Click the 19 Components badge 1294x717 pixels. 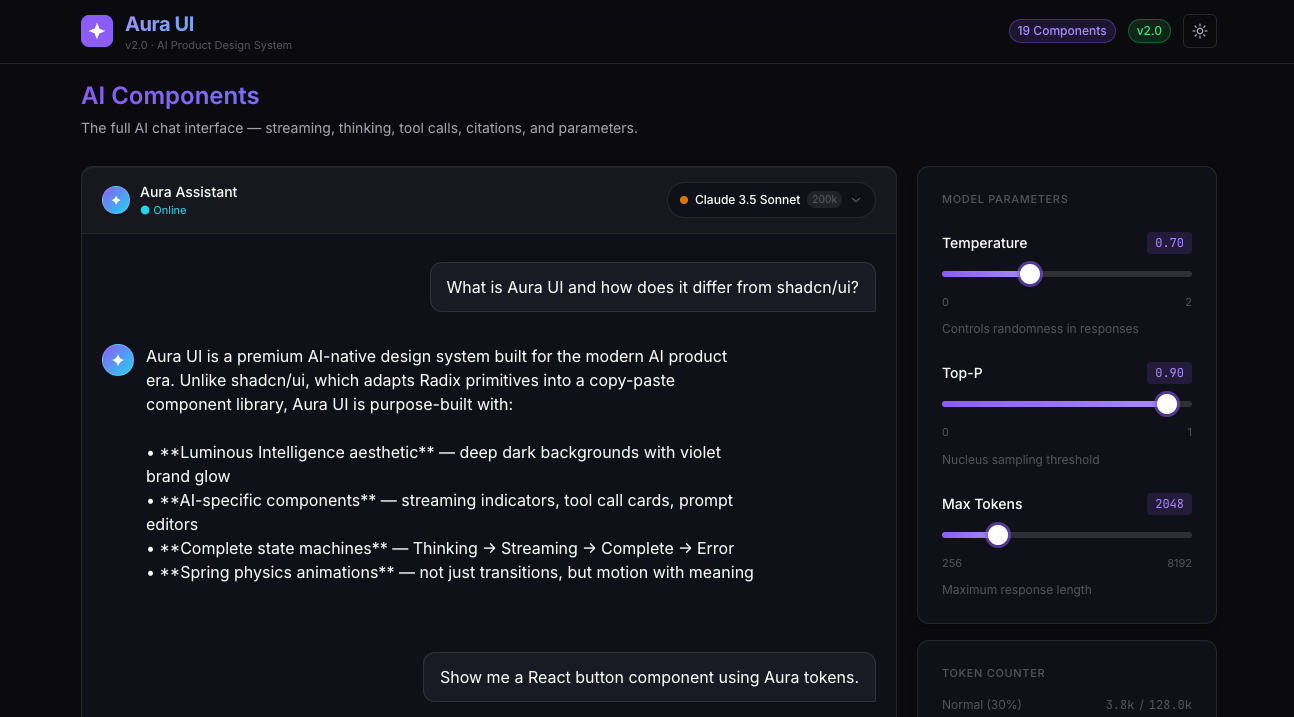(1061, 31)
